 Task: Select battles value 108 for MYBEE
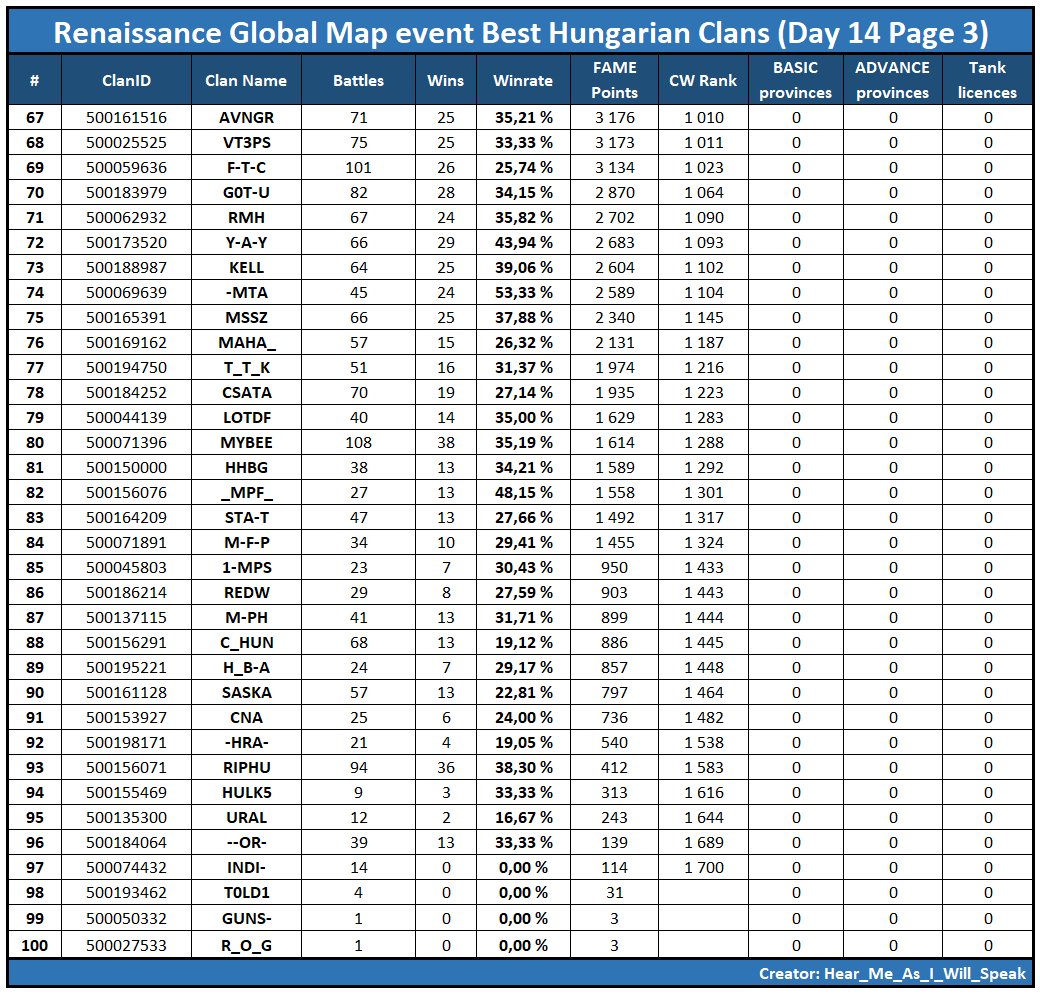pyautogui.click(x=358, y=442)
